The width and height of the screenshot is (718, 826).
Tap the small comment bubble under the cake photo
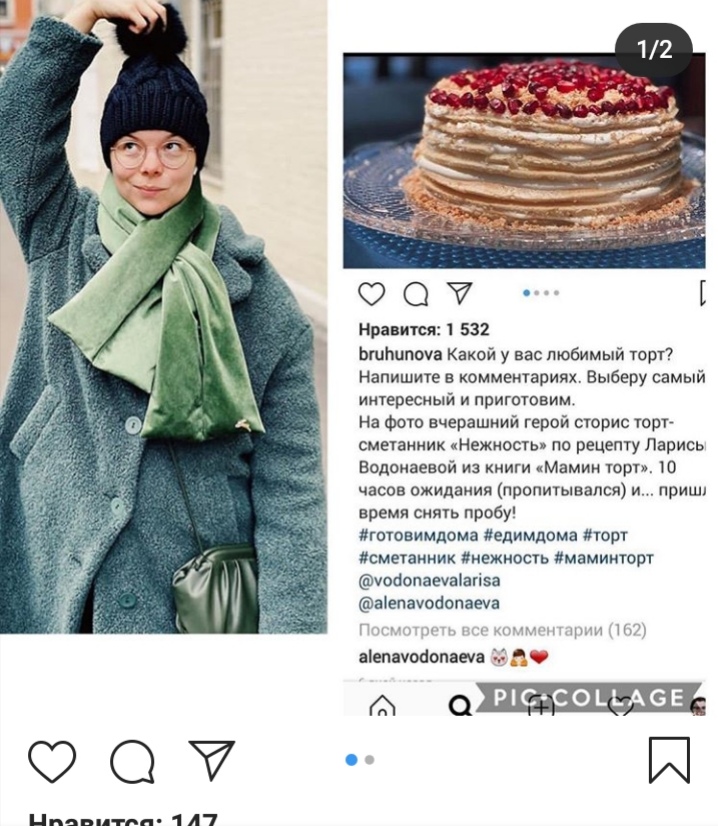click(x=416, y=294)
